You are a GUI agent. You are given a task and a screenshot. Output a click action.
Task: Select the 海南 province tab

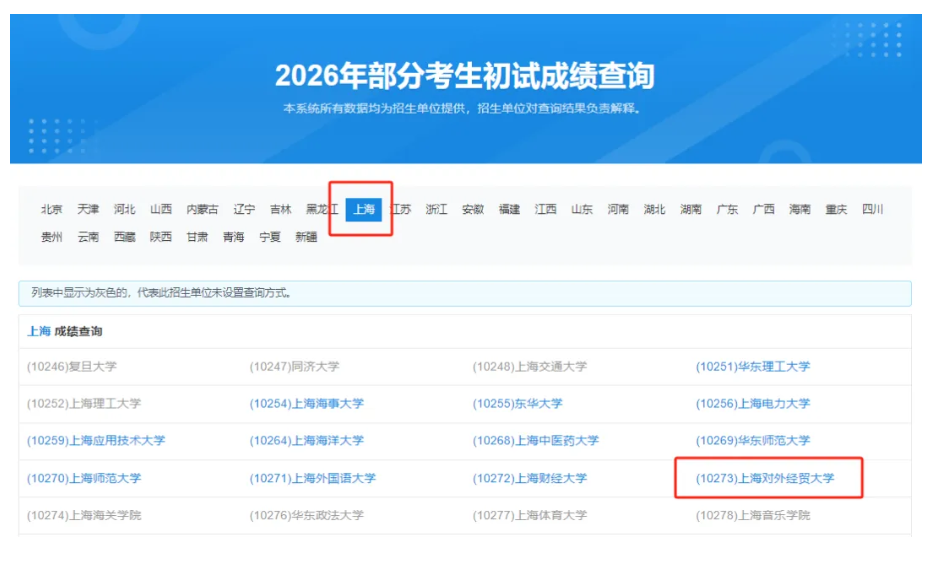[x=800, y=209]
